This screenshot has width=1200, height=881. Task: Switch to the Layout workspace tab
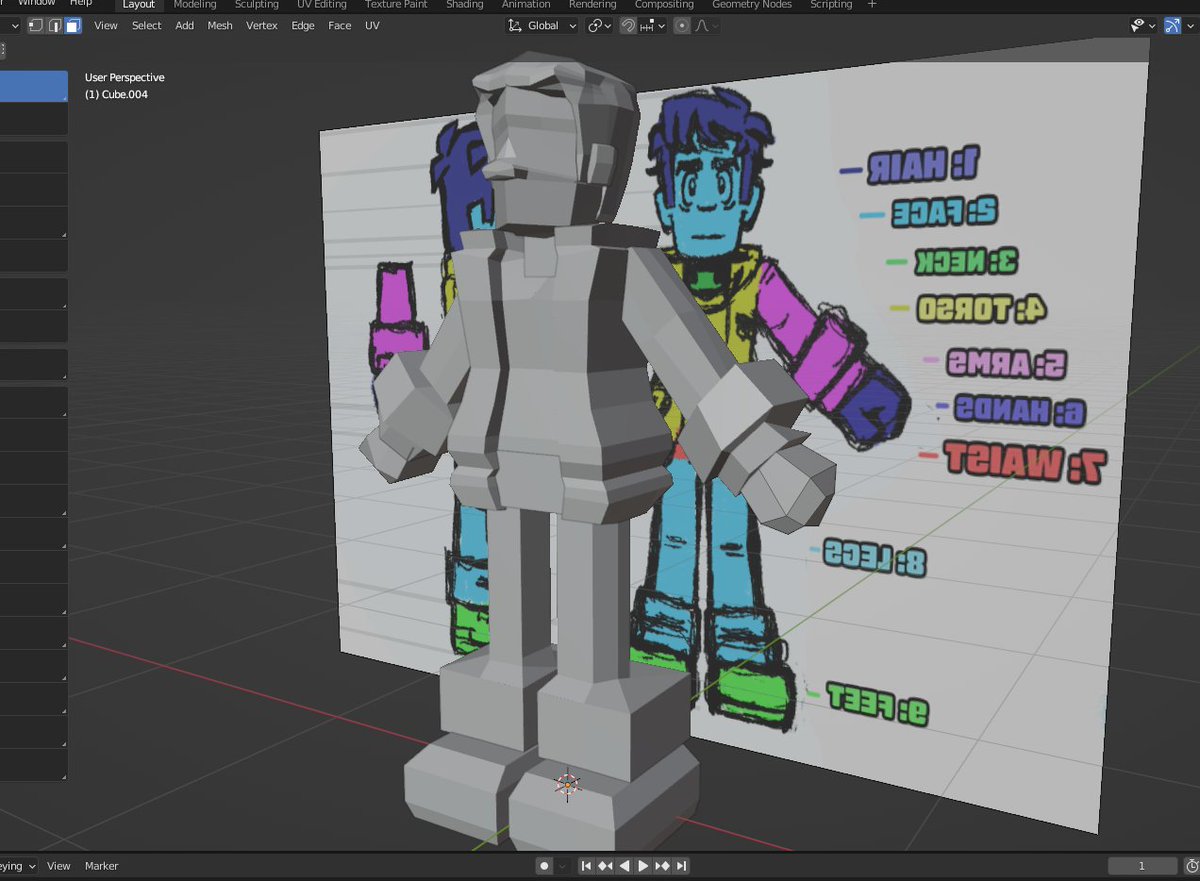(x=138, y=5)
